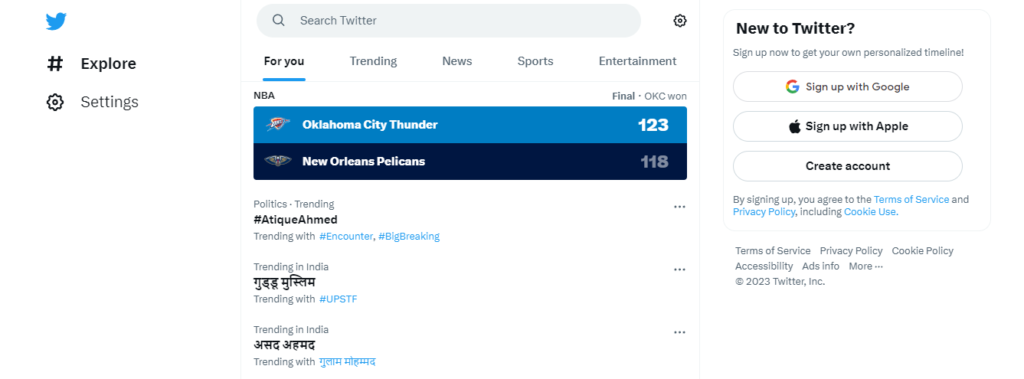Click the Create account button
The height and width of the screenshot is (379, 1024).
(848, 166)
